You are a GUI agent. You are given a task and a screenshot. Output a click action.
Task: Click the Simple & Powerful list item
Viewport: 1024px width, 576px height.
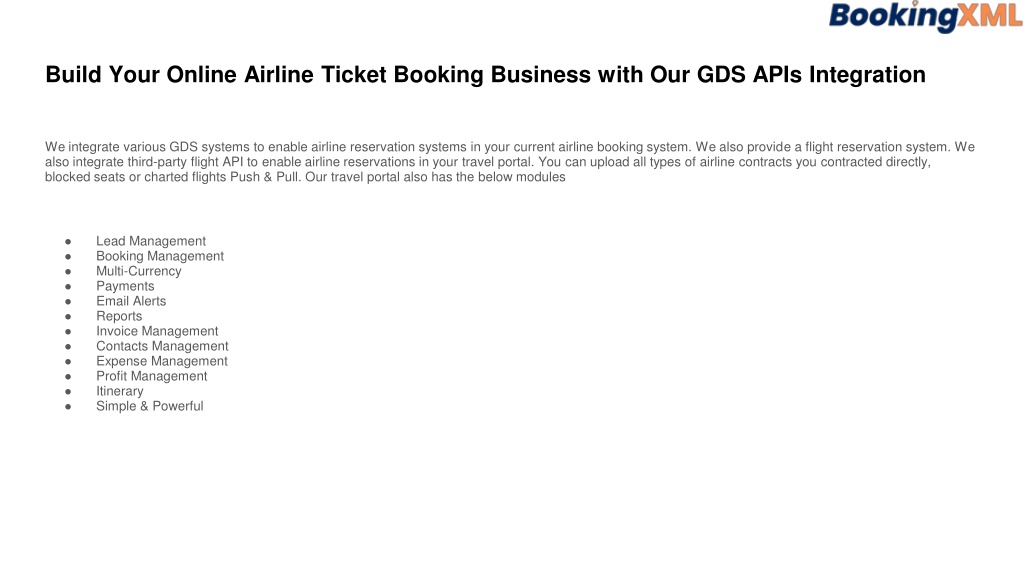[x=150, y=406]
